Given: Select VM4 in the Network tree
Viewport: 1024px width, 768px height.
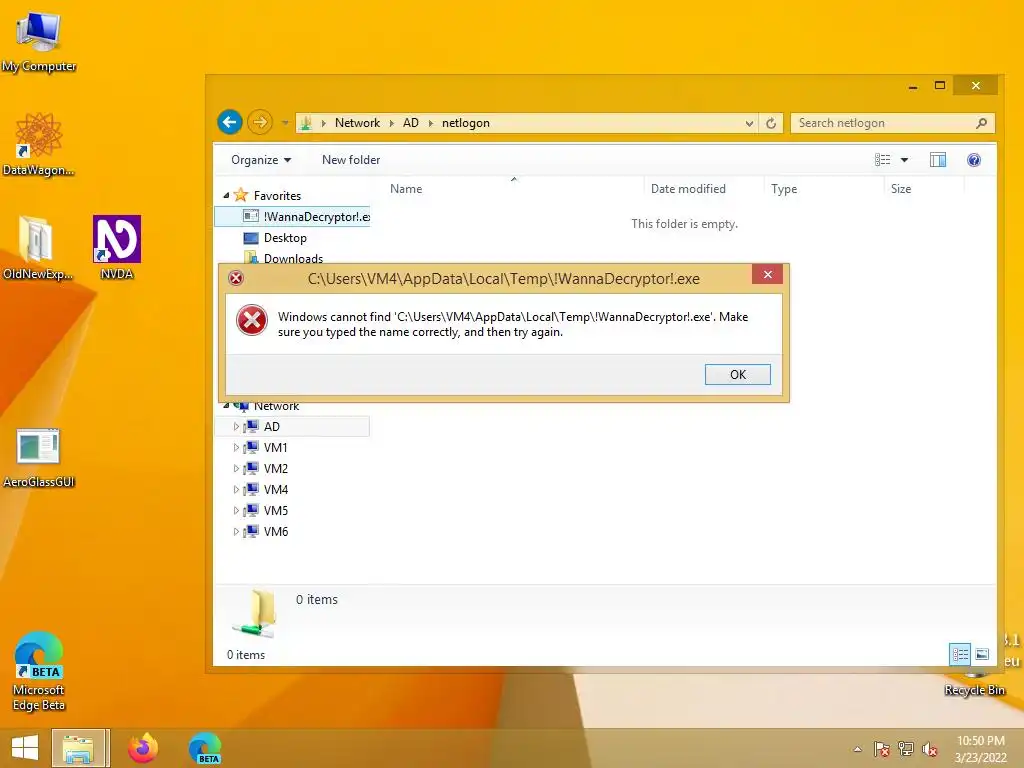Looking at the screenshot, I should [276, 489].
